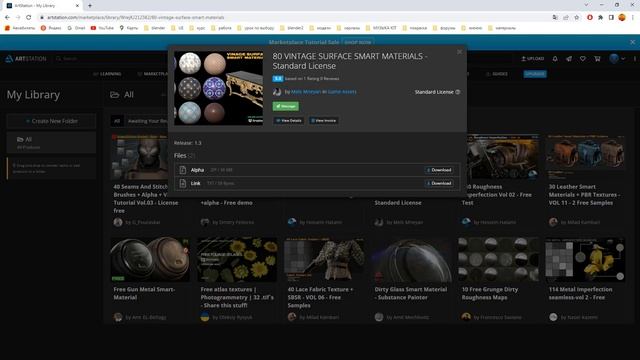Download the Link file
The image size is (640, 360).
point(439,183)
